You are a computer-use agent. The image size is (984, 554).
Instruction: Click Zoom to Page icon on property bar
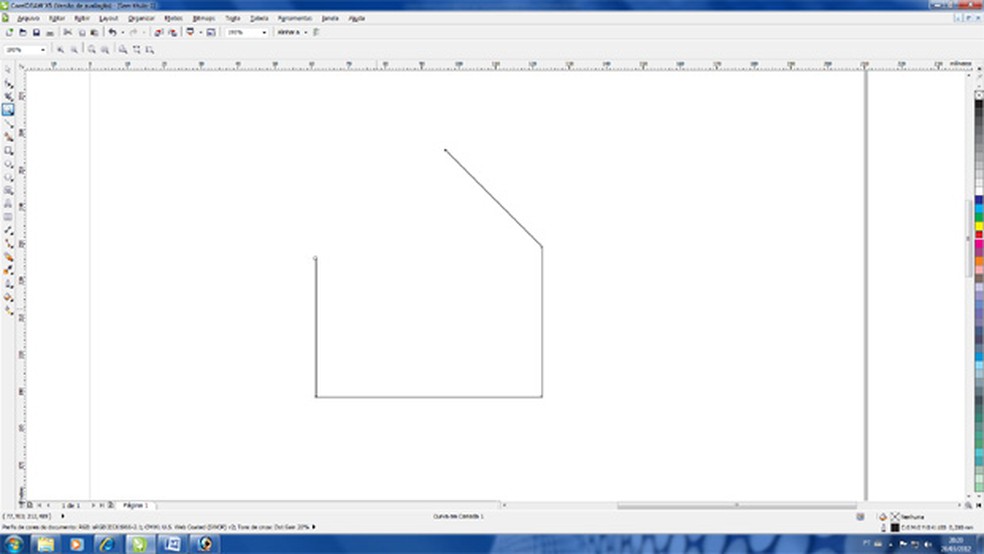coord(123,50)
